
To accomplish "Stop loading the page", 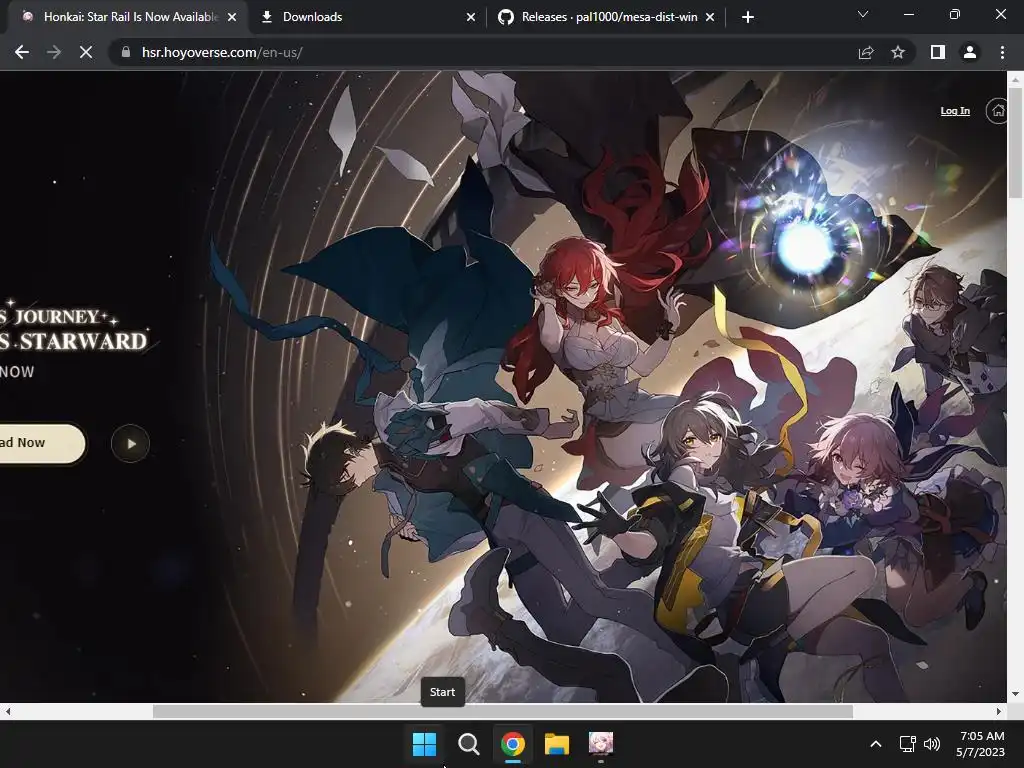I will pyautogui.click(x=86, y=52).
